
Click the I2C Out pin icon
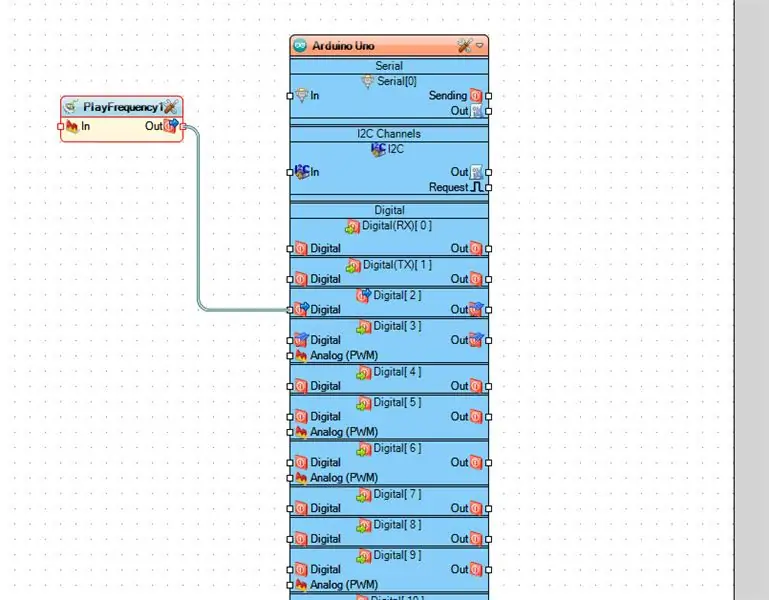tap(476, 172)
